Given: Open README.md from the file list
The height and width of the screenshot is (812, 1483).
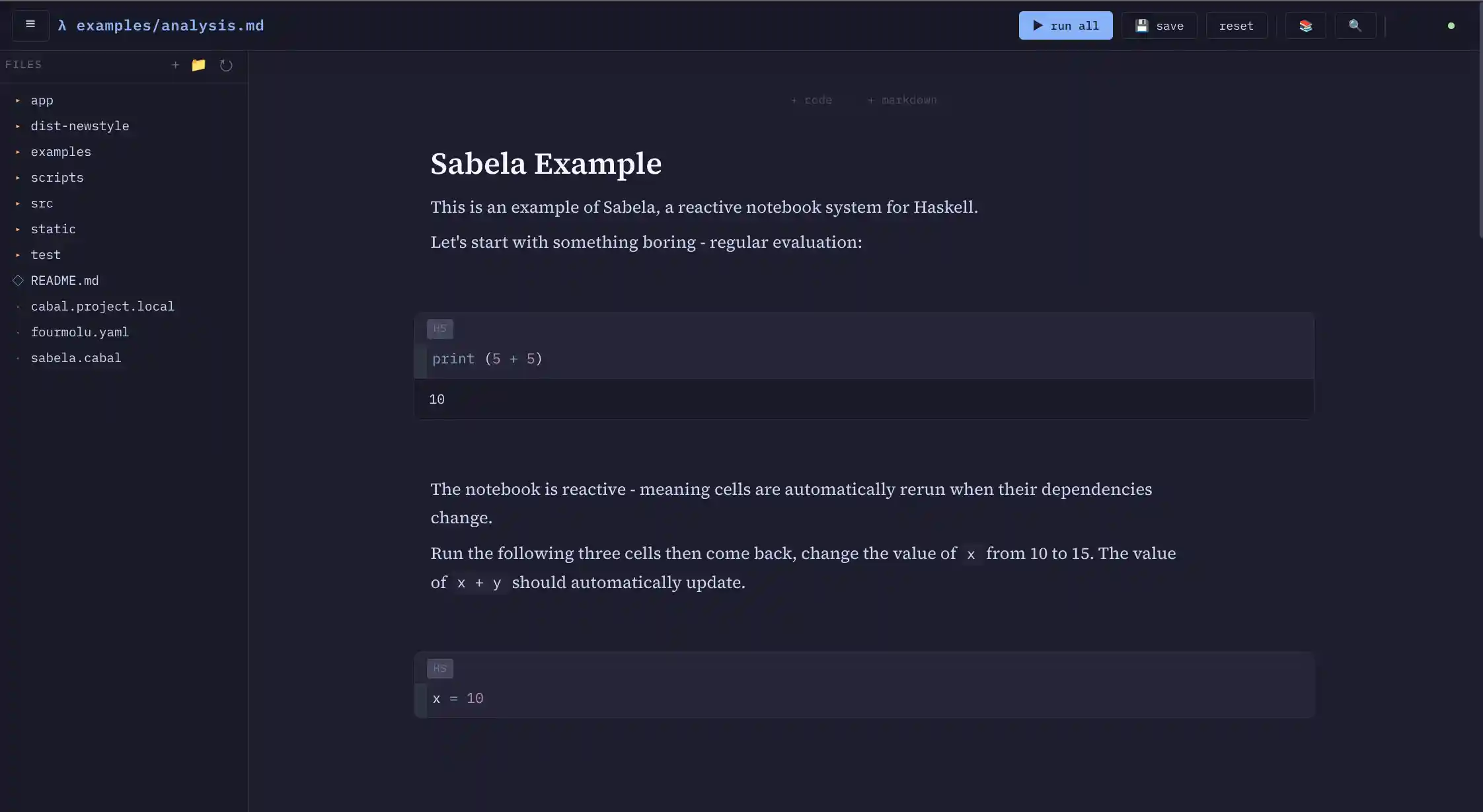Looking at the screenshot, I should pyautogui.click(x=64, y=280).
